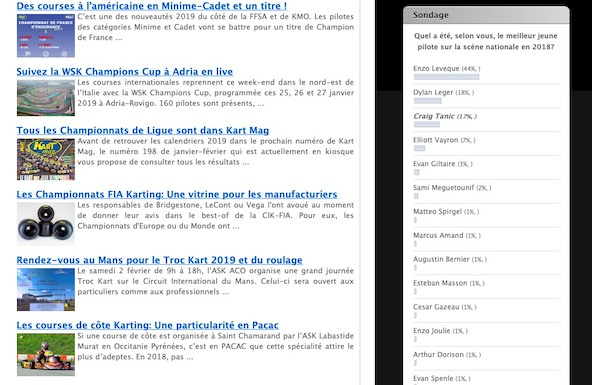Open 'Les courses de côte Karting' article link

(x=148, y=325)
